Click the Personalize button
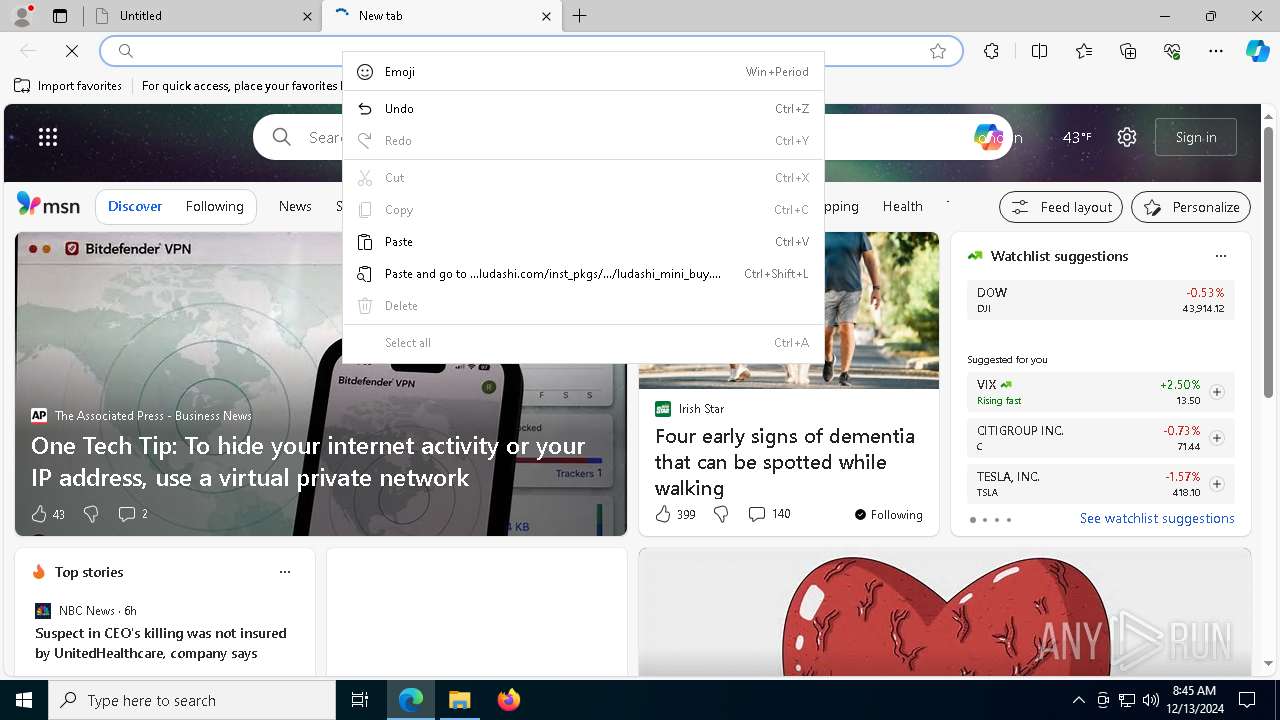 [x=1191, y=207]
